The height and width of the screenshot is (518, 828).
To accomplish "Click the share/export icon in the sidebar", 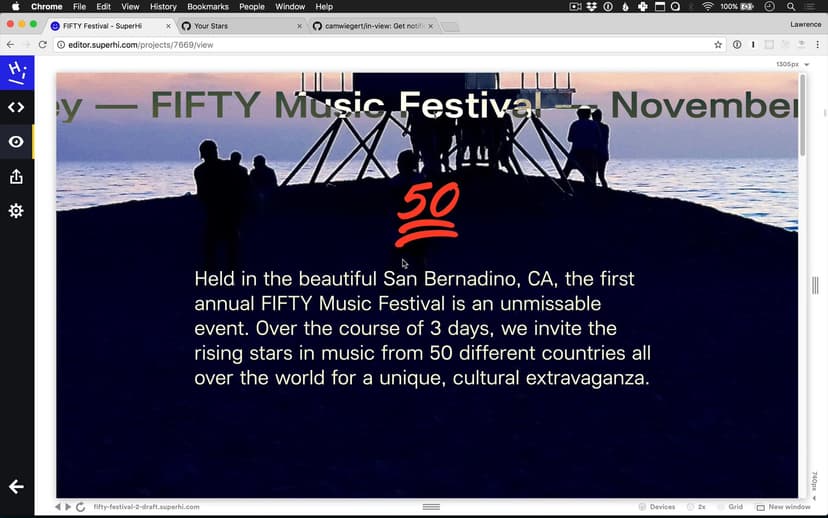I will [16, 177].
